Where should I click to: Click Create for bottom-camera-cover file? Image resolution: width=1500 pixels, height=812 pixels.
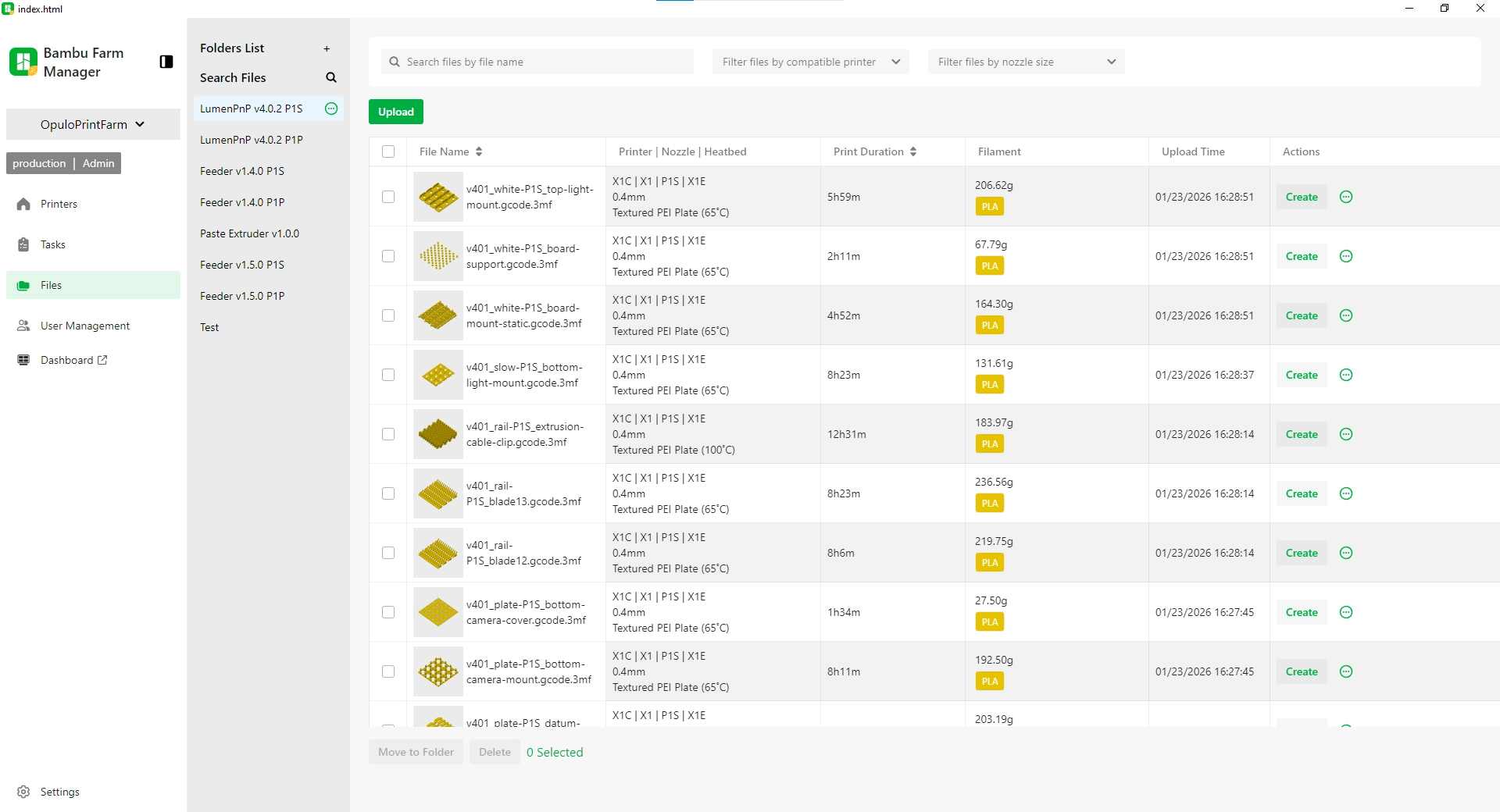(x=1301, y=612)
